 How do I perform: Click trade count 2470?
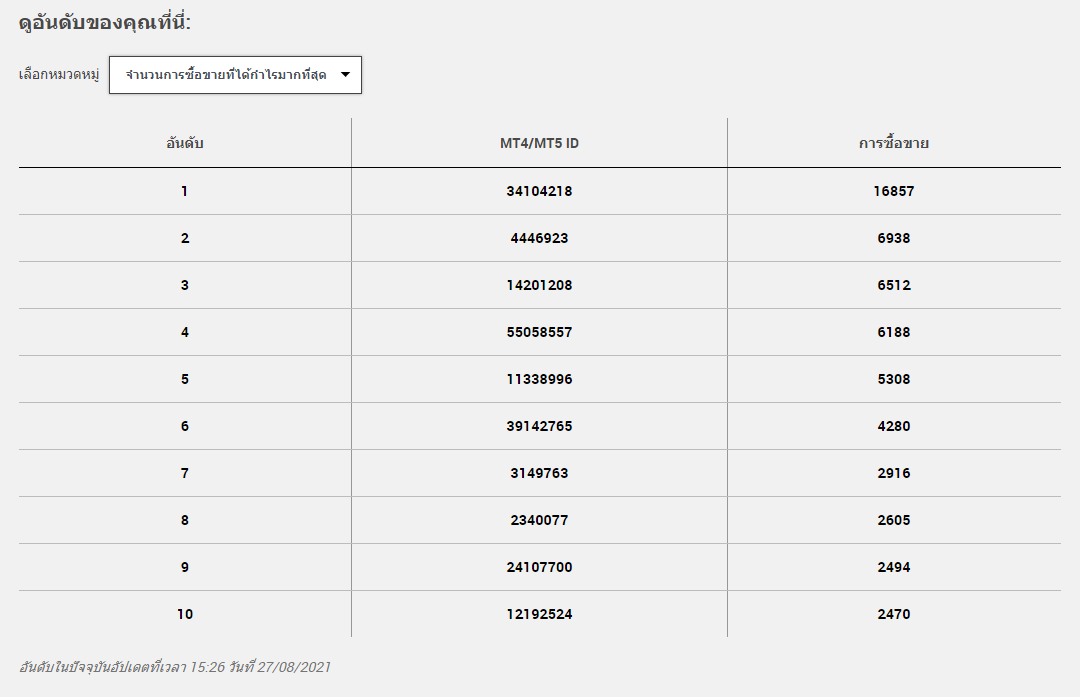click(x=894, y=614)
